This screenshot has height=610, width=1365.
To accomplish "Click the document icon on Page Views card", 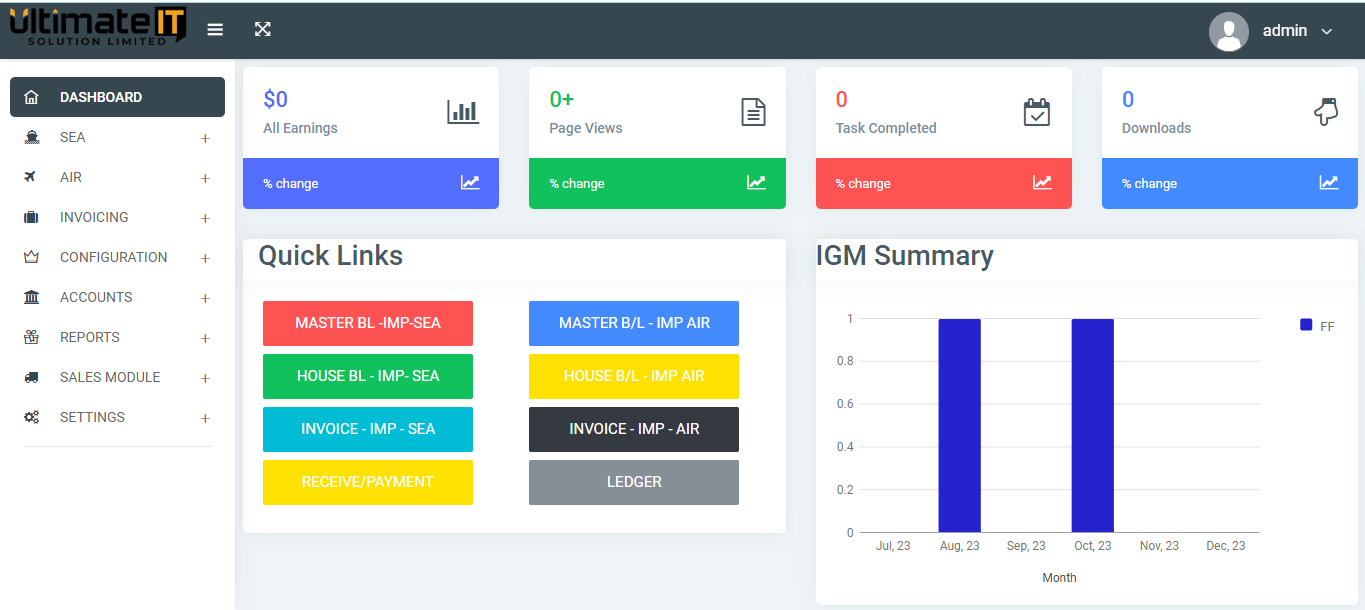I will point(753,112).
